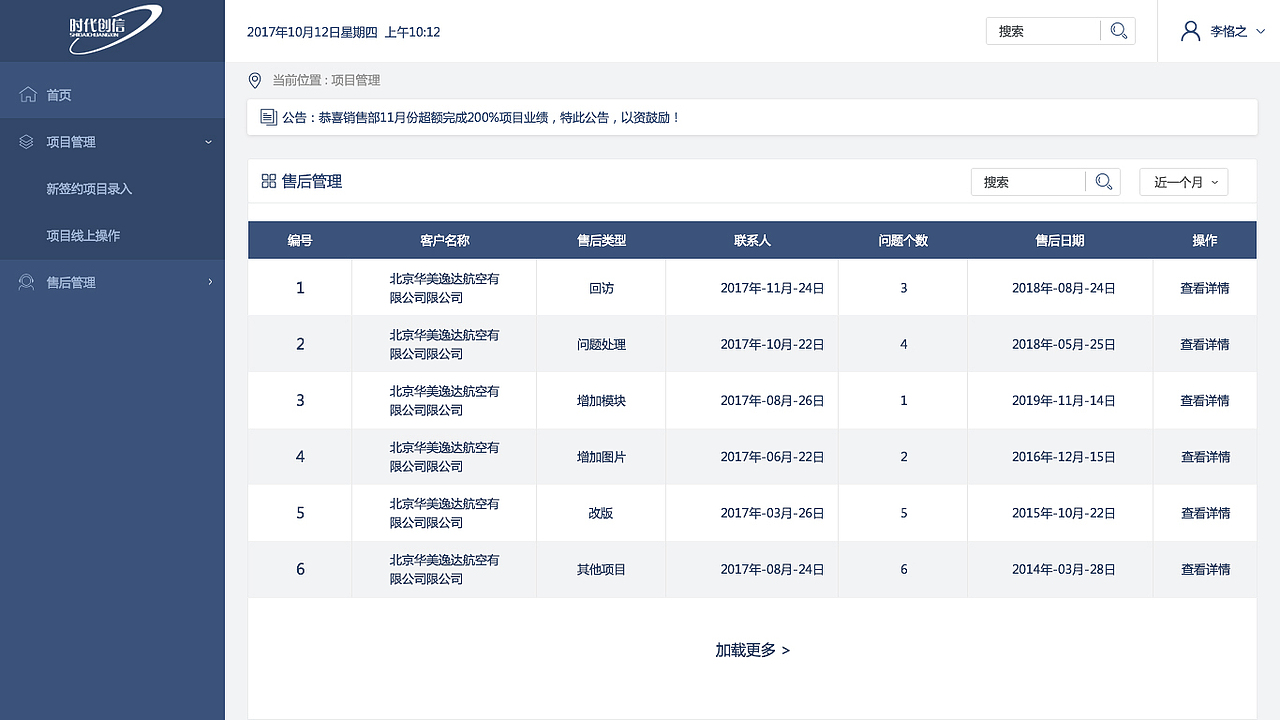Image resolution: width=1280 pixels, height=720 pixels.
Task: Click the top header search magnifier icon
Action: pyautogui.click(x=1119, y=31)
